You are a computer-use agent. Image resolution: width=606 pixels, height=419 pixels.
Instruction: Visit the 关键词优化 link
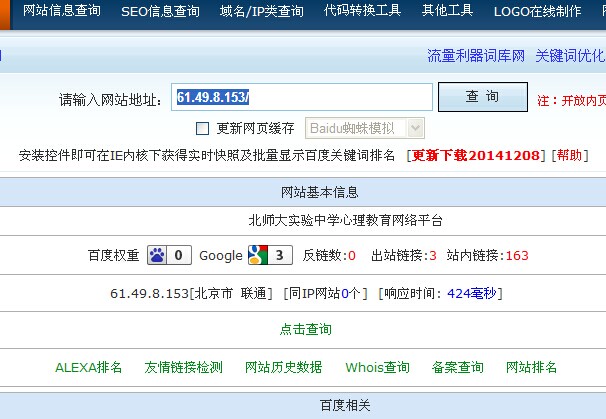pyautogui.click(x=570, y=56)
